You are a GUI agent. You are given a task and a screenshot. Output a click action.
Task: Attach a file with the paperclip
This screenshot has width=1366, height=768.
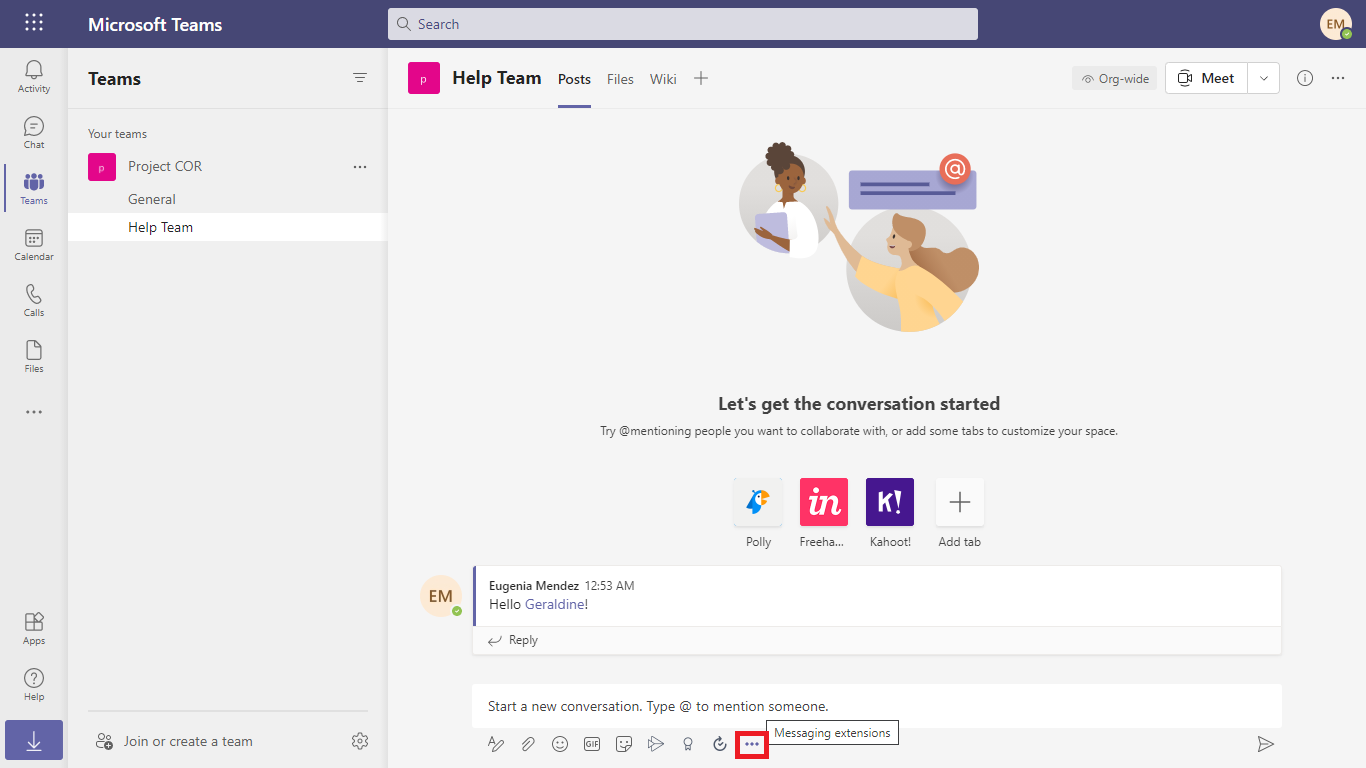(527, 744)
